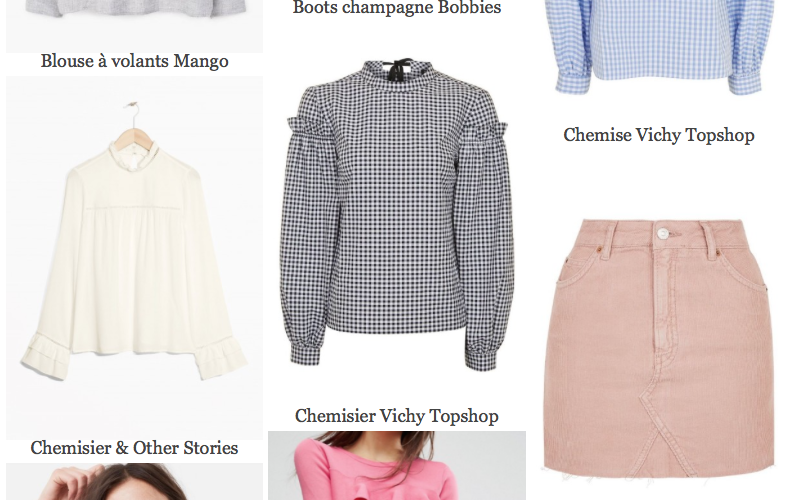
Task: Open the Chemise Vichy Topshop caption link
Action: (659, 135)
